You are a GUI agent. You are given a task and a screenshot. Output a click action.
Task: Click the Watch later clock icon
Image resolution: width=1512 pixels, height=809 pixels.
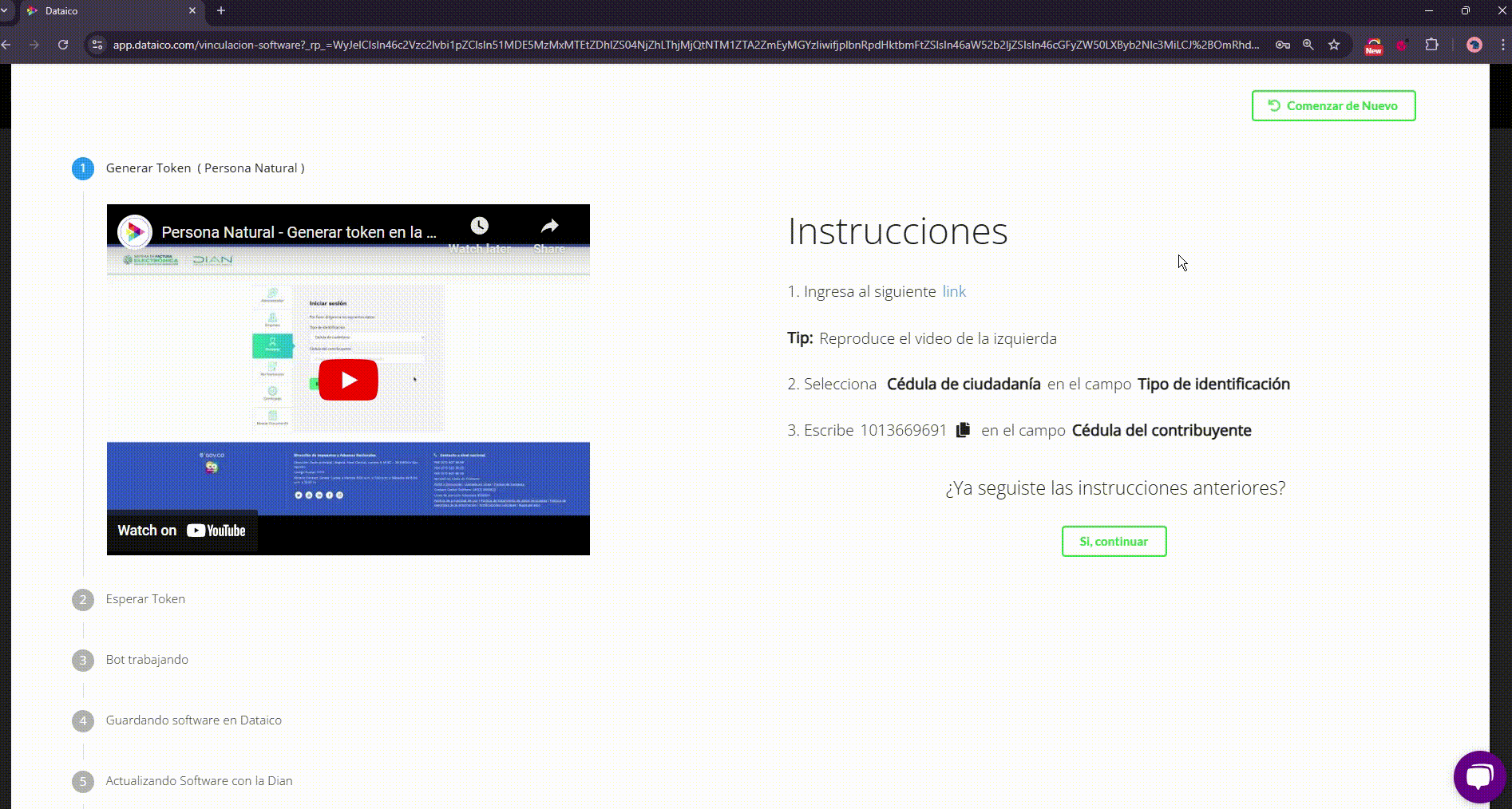point(479,226)
